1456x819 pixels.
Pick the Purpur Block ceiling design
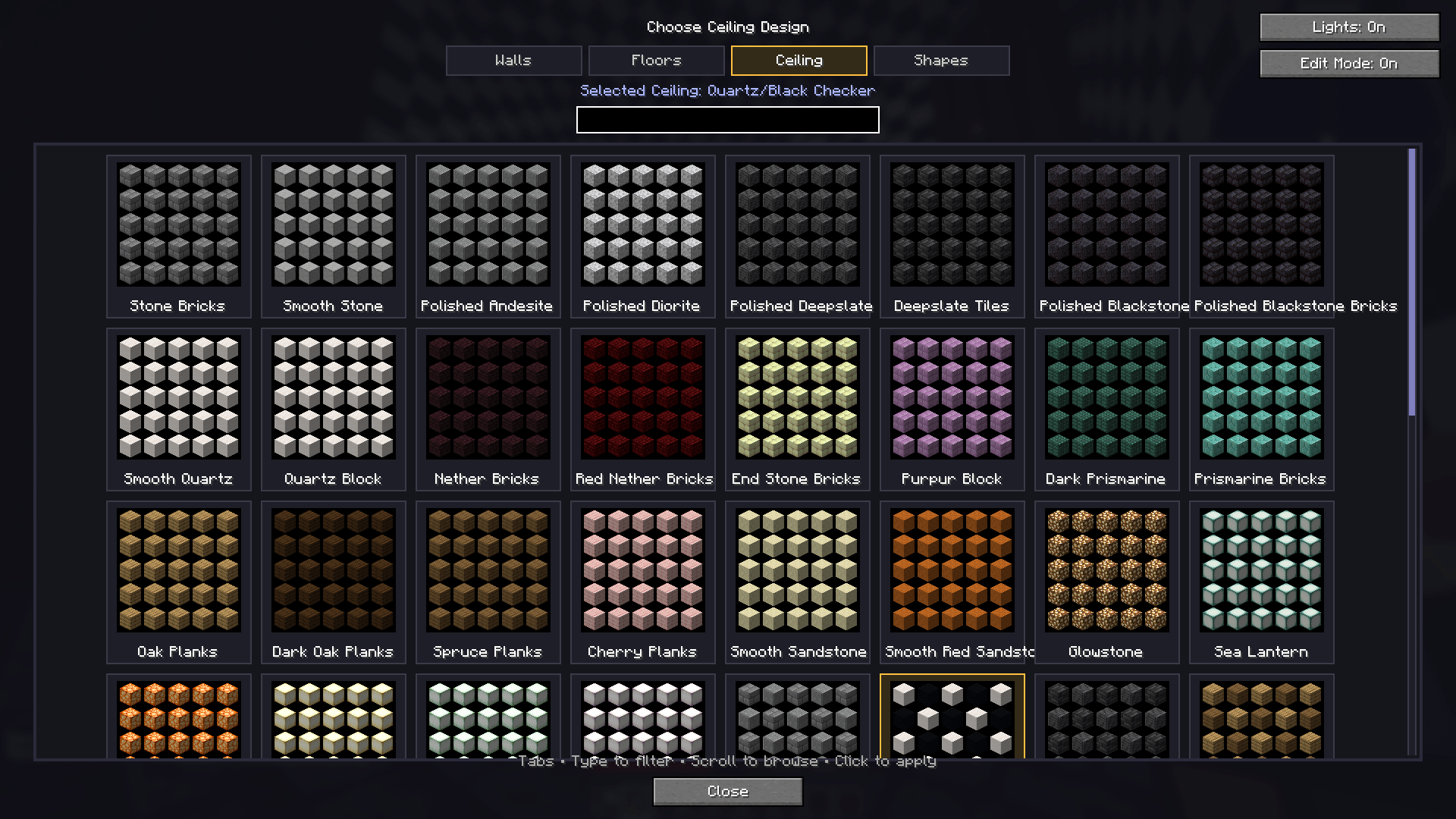coord(952,409)
